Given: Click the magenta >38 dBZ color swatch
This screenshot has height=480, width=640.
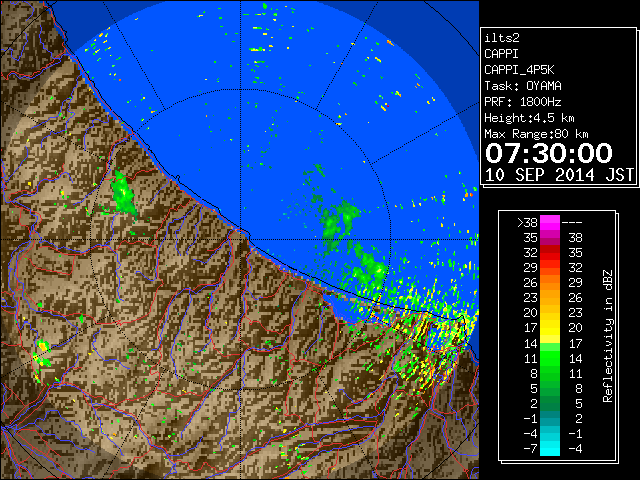Looking at the screenshot, I should pyautogui.click(x=550, y=223).
